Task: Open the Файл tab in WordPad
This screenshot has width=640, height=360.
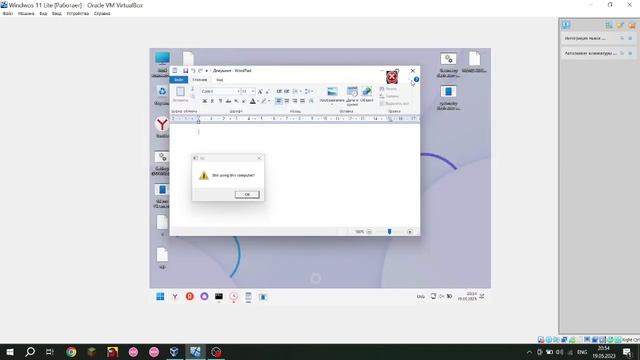Action: (179, 80)
